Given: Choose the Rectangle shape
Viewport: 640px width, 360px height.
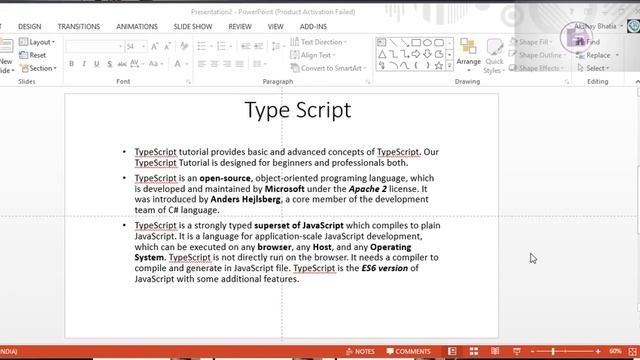Looking at the screenshot, I should pyautogui.click(x=416, y=42).
